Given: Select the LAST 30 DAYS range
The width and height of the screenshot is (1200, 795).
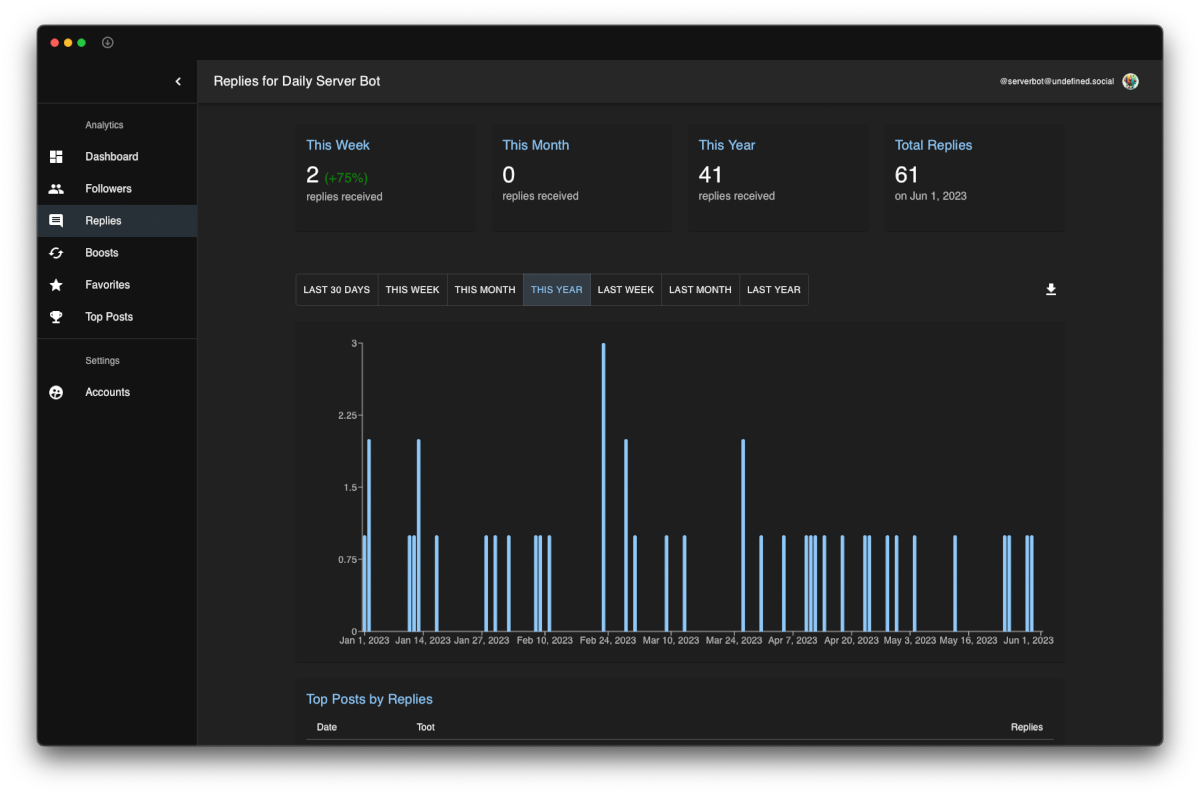Looking at the screenshot, I should click(x=337, y=290).
